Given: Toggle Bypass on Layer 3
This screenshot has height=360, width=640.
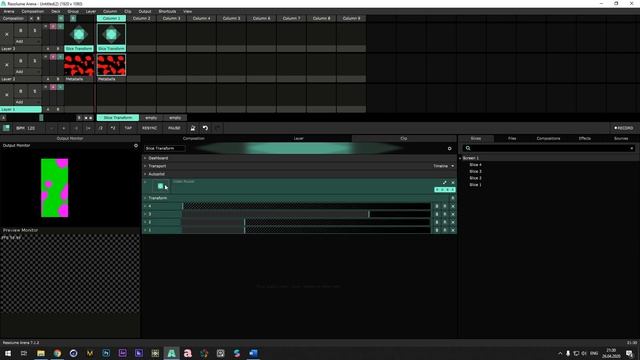Looking at the screenshot, I should 21,31.
